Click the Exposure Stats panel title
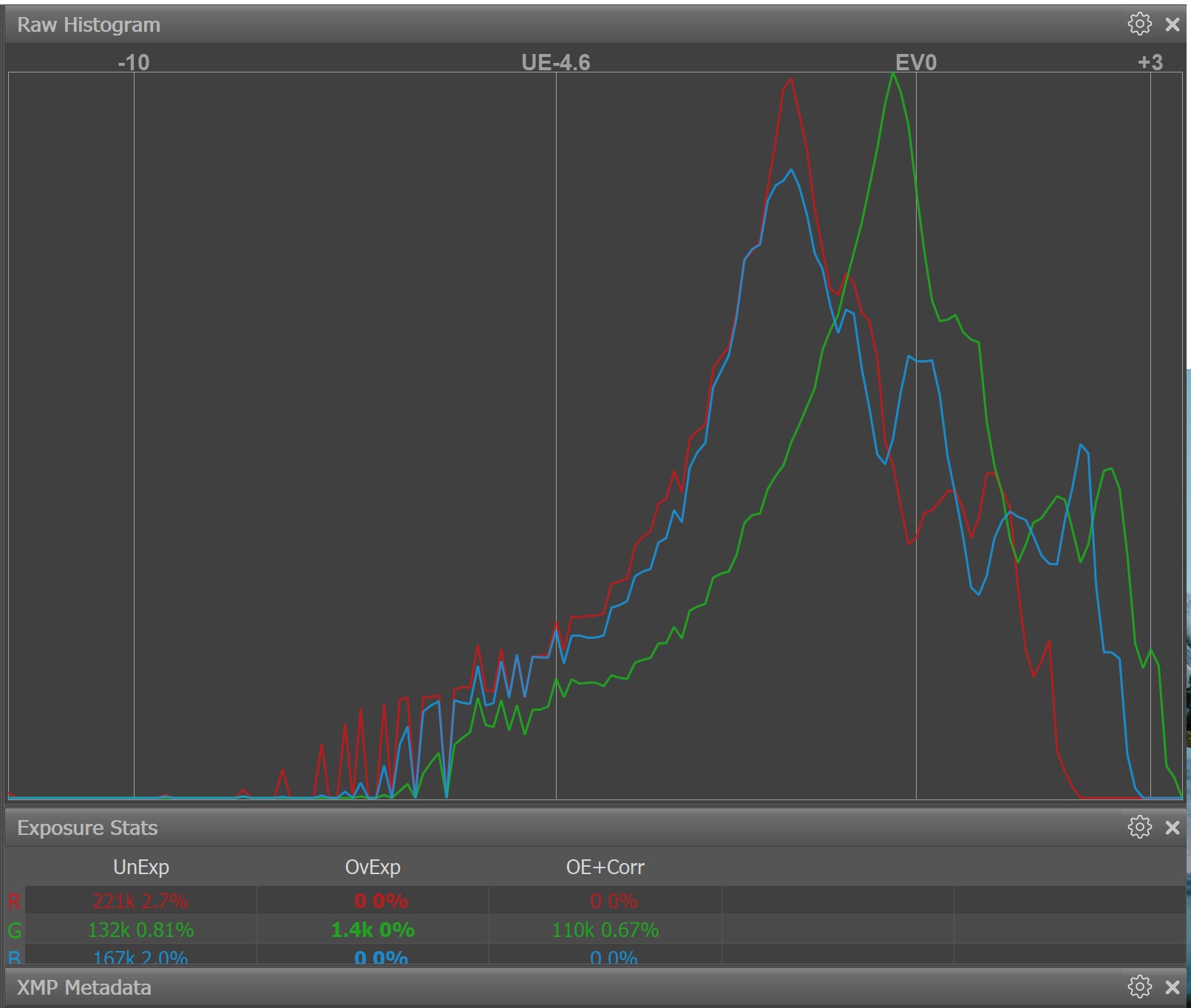Image resolution: width=1191 pixels, height=1008 pixels. tap(87, 828)
